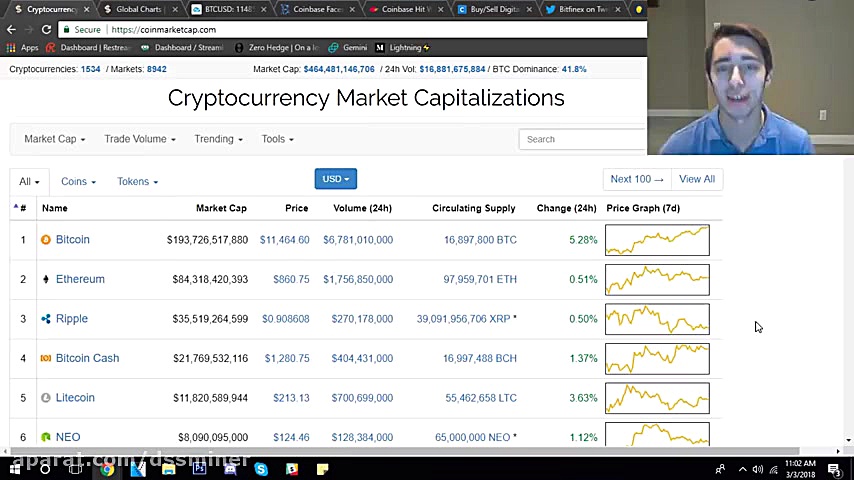Image resolution: width=854 pixels, height=480 pixels.
Task: Click the browser Back arrow
Action: point(11,29)
